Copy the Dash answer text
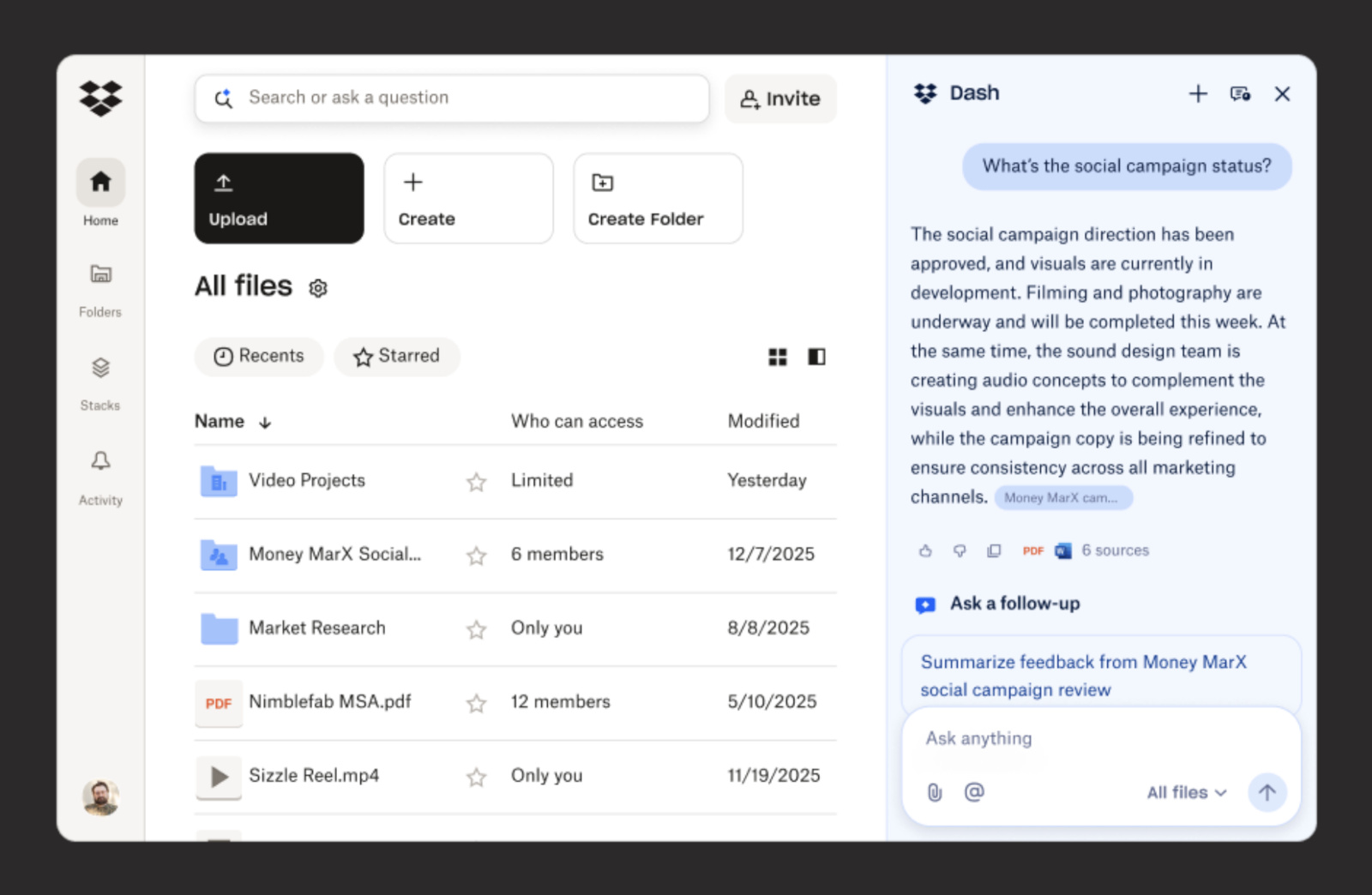The image size is (1372, 895). tap(994, 551)
